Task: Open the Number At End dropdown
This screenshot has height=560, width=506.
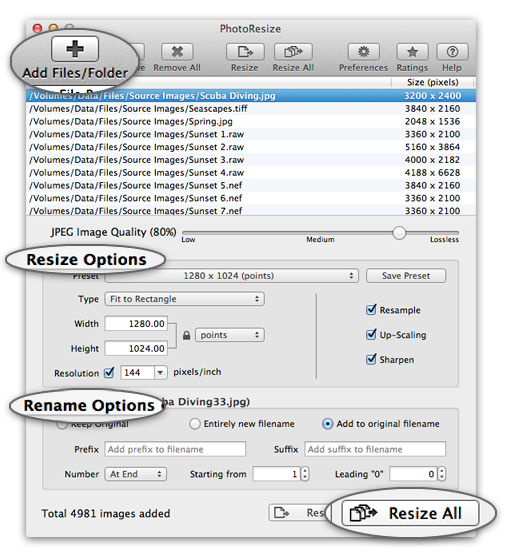Action: tap(136, 474)
